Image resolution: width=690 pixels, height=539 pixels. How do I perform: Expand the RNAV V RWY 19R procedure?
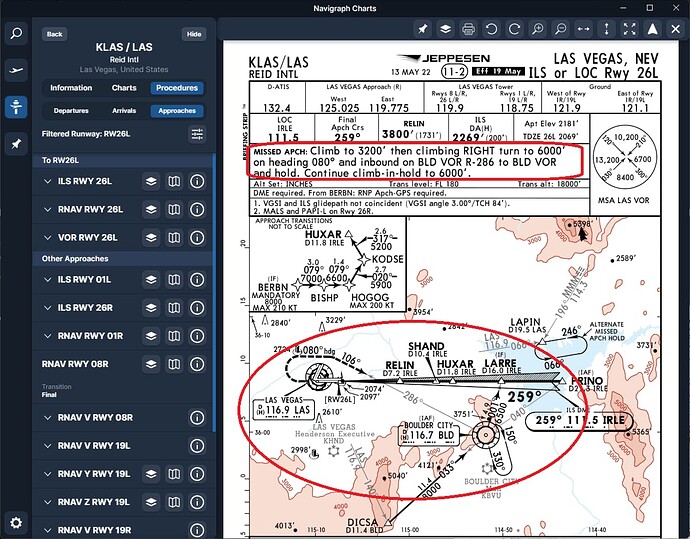click(x=48, y=530)
